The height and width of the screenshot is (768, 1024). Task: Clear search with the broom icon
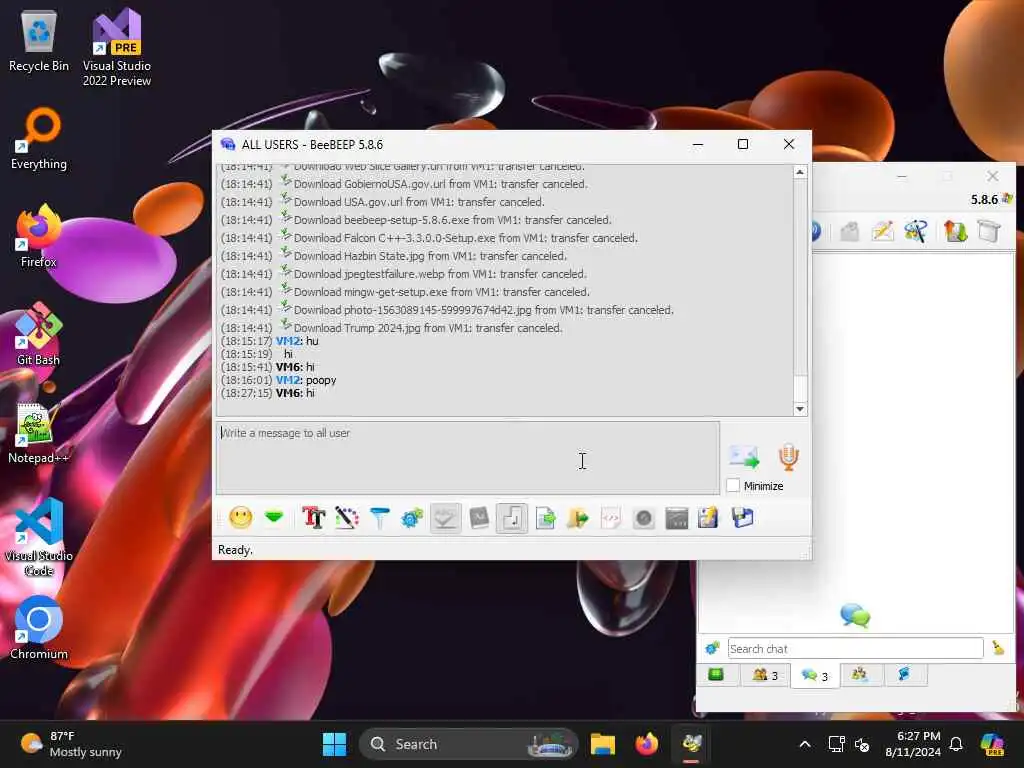point(998,648)
